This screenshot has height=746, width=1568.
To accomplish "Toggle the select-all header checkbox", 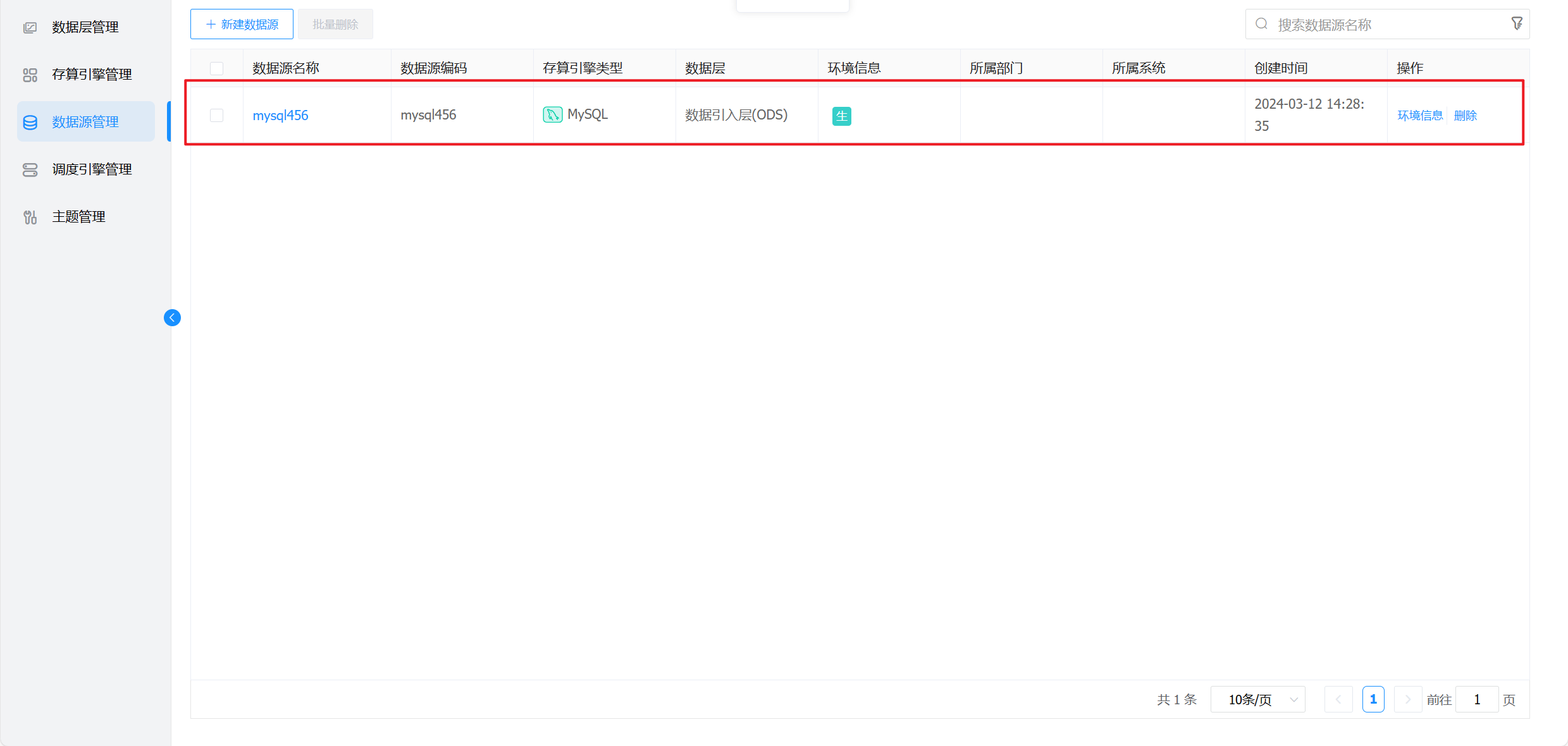I will click(216, 68).
